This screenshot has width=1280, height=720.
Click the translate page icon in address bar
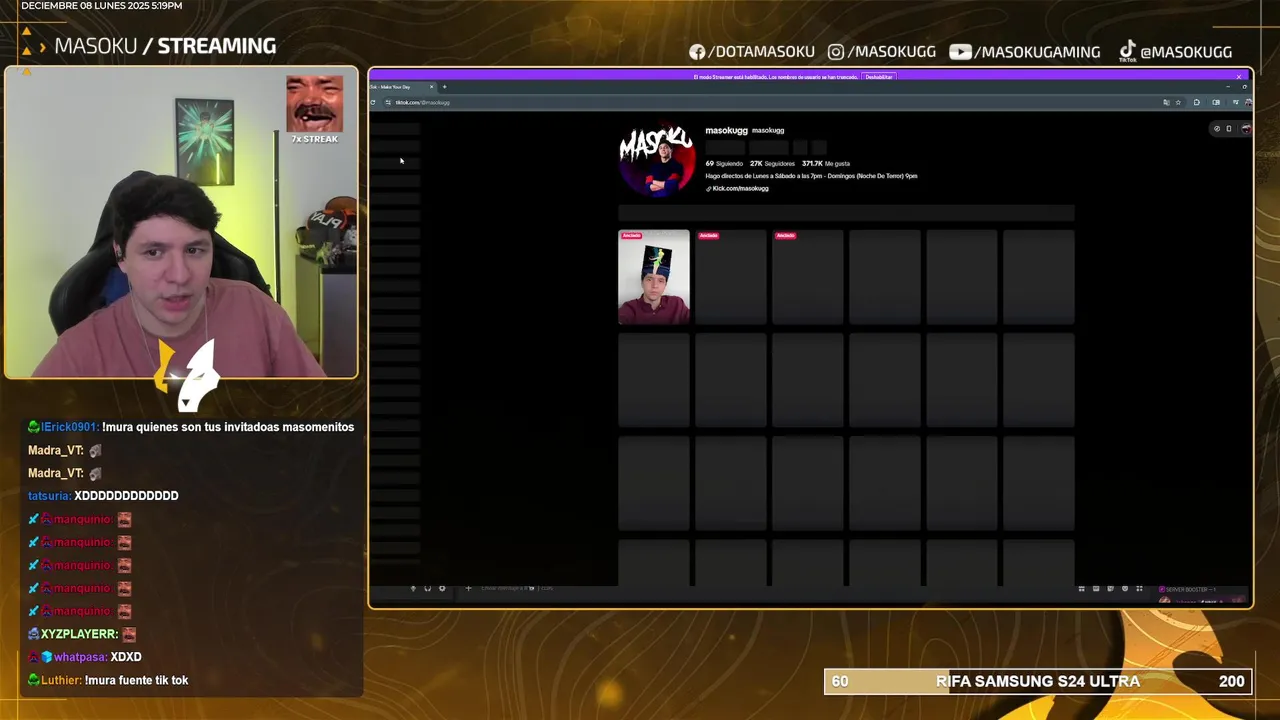(x=1166, y=102)
